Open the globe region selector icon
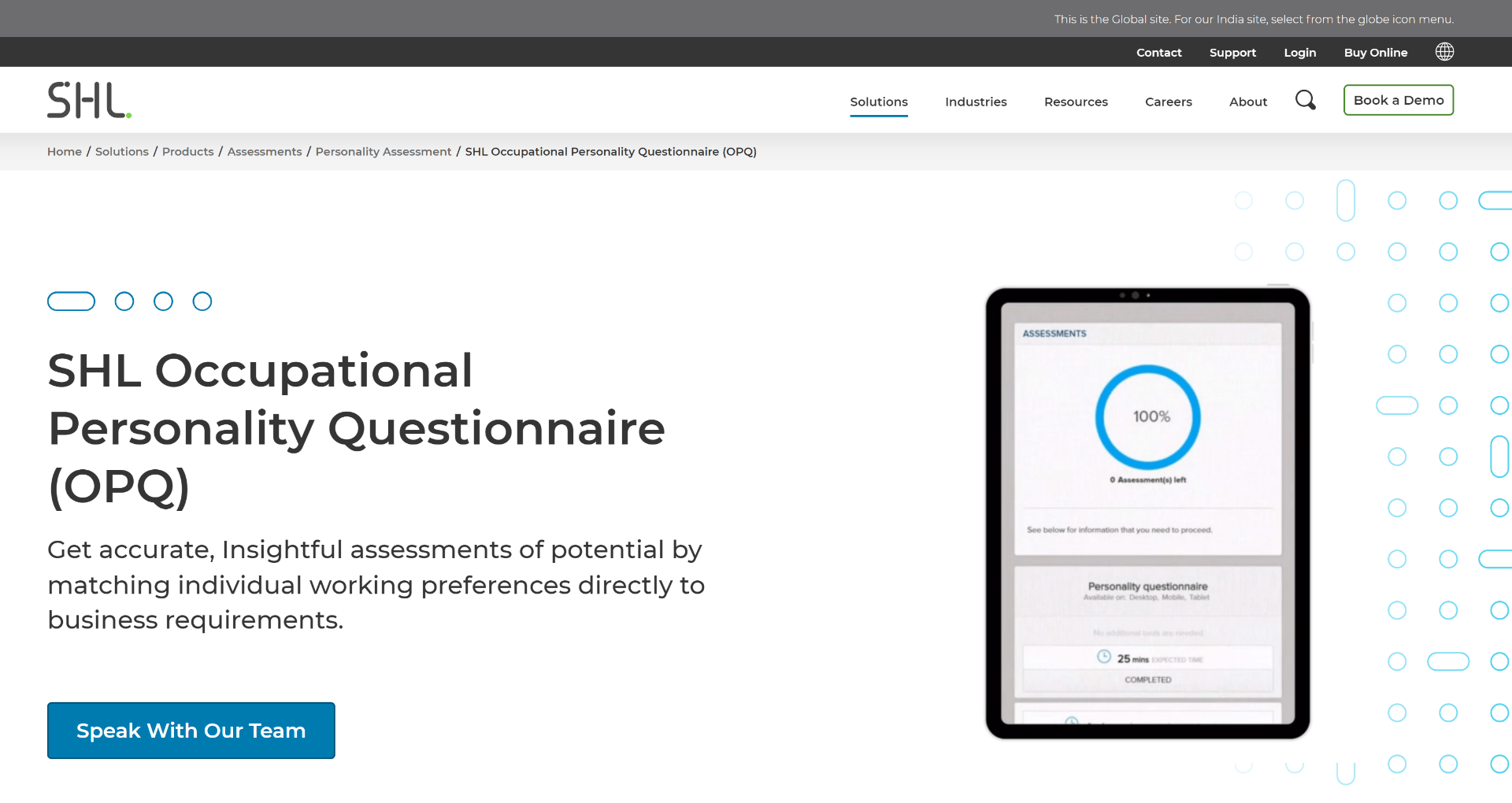Screen dimensions: 1512x803 [x=1444, y=52]
